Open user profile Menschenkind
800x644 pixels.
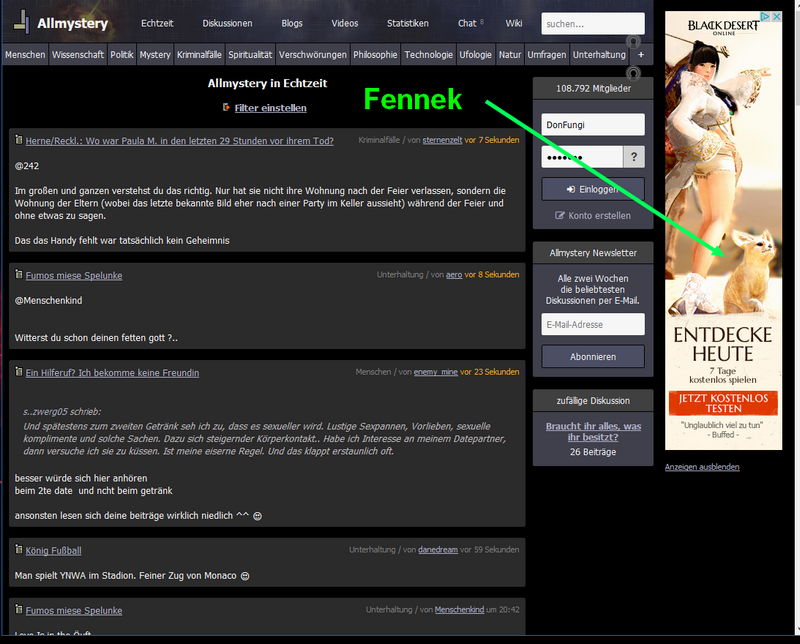coord(459,609)
